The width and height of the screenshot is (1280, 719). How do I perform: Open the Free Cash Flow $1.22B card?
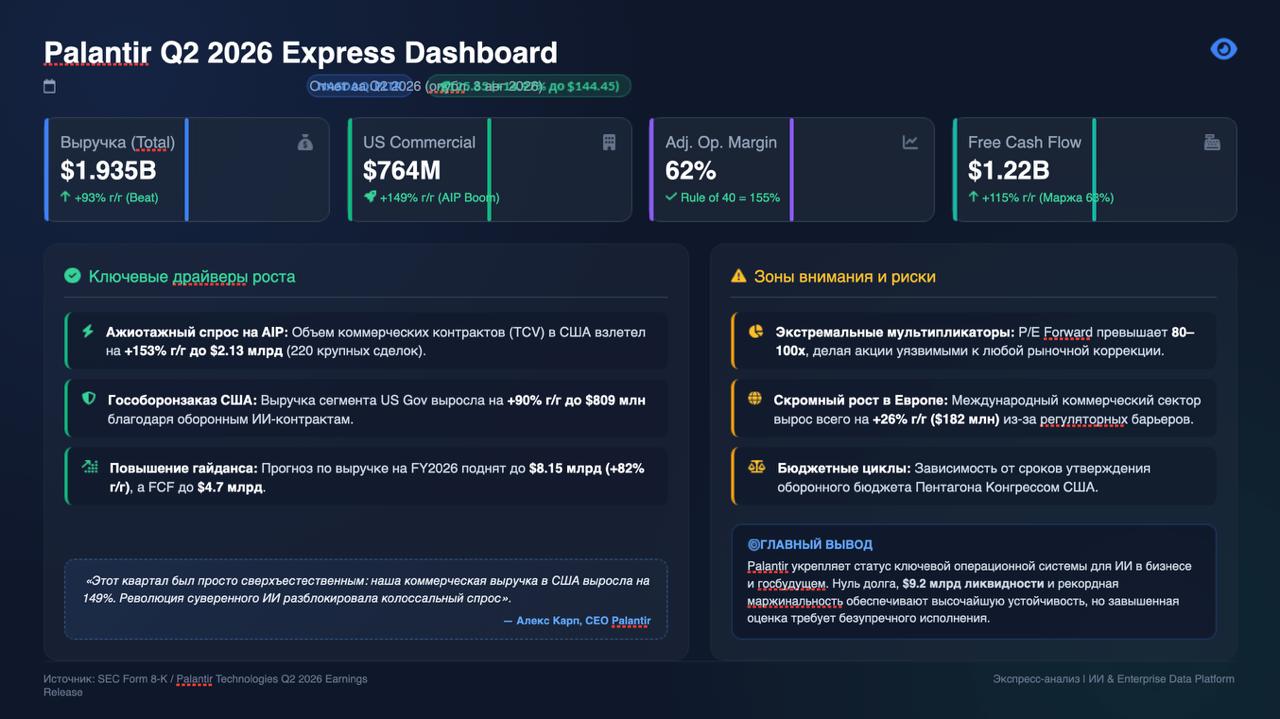1095,169
